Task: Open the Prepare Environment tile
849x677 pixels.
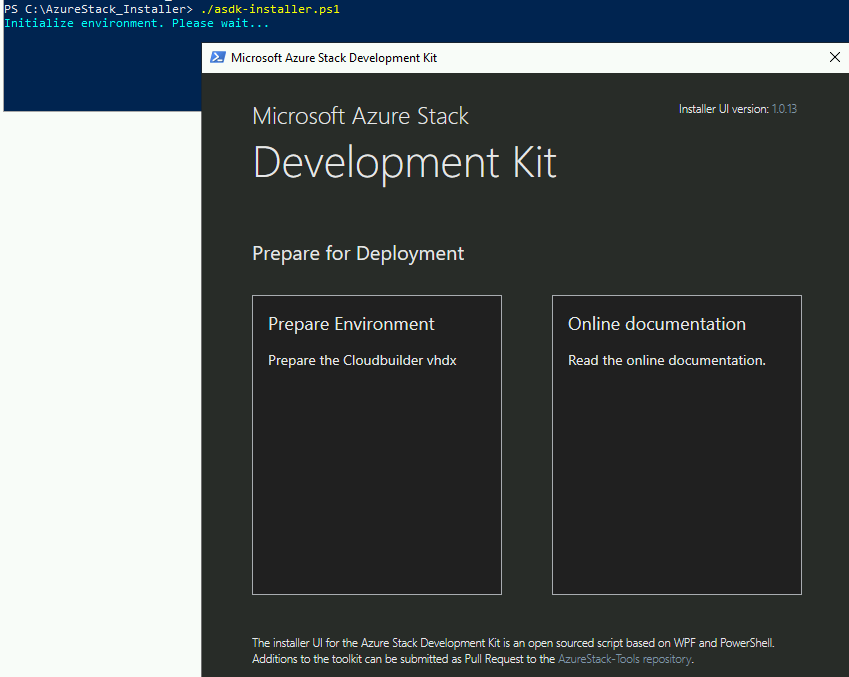Action: [x=377, y=445]
